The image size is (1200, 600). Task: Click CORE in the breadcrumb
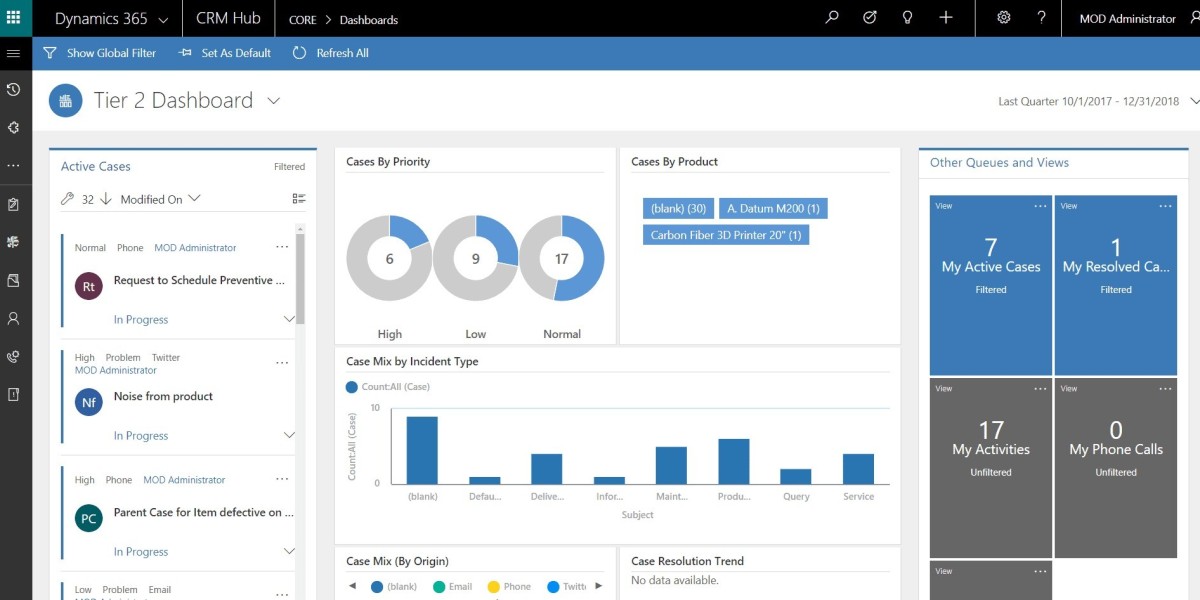(x=302, y=19)
